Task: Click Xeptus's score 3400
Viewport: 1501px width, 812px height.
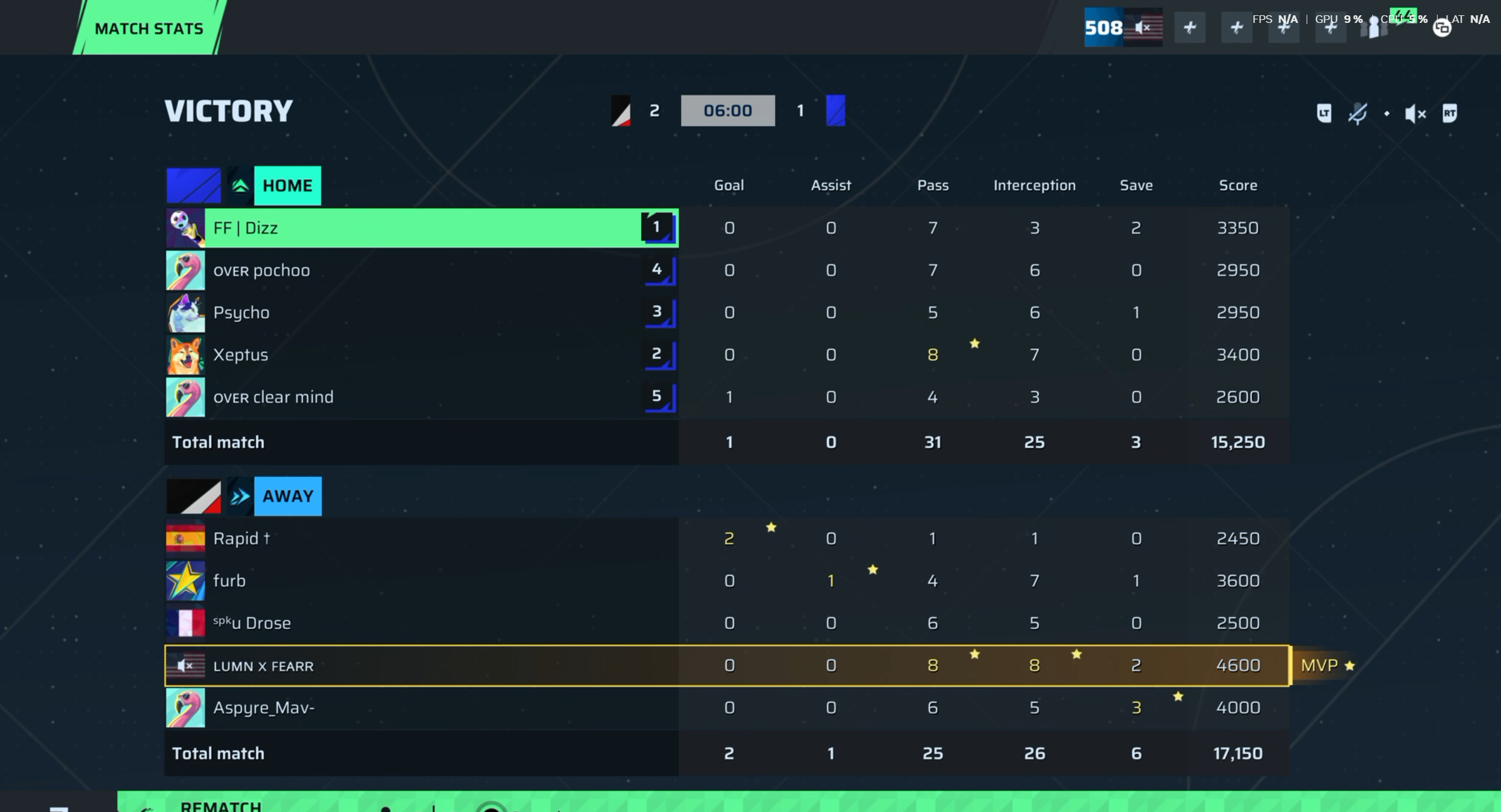Action: tap(1238, 355)
